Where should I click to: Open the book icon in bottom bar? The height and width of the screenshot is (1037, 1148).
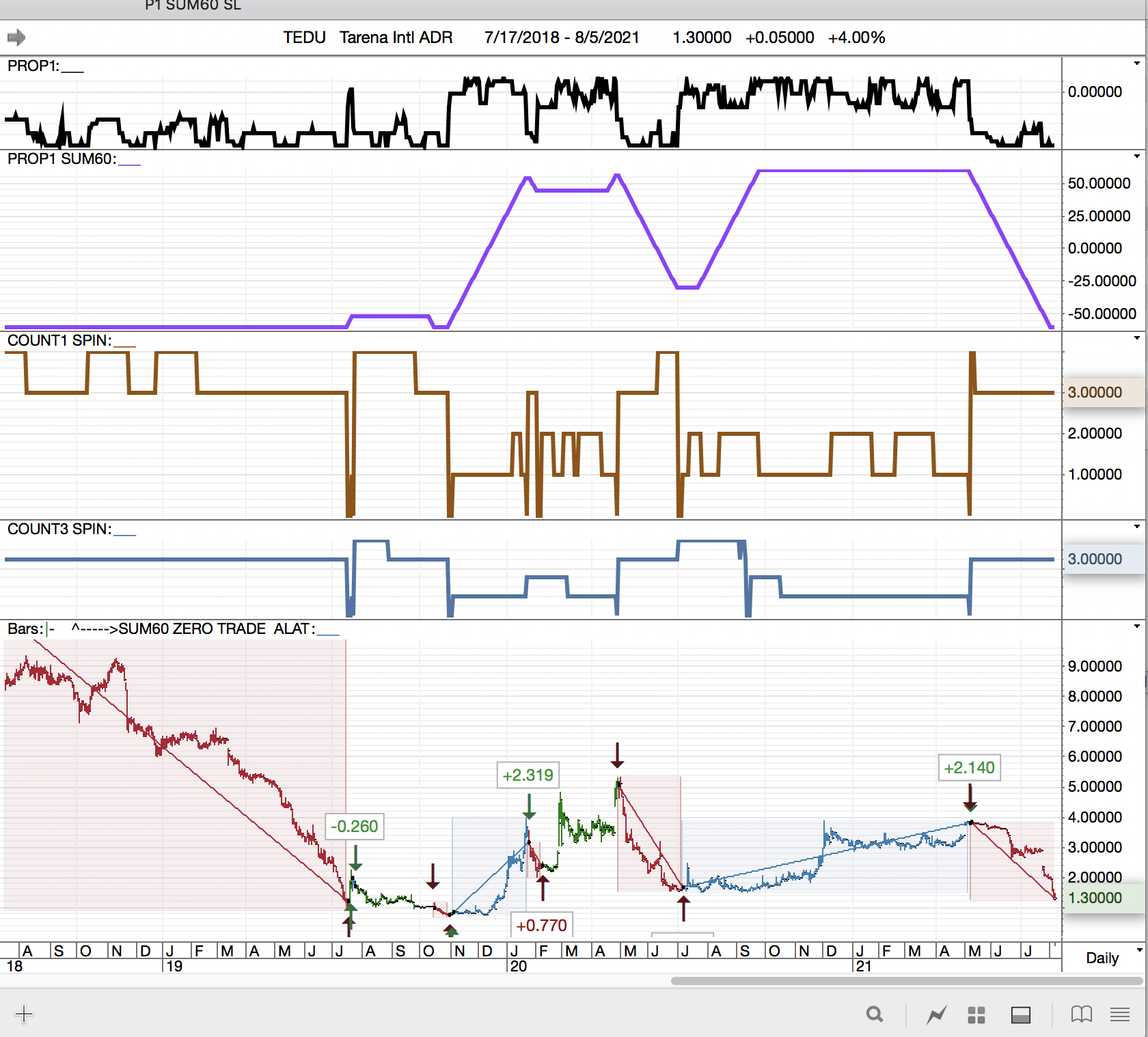[x=1082, y=1014]
